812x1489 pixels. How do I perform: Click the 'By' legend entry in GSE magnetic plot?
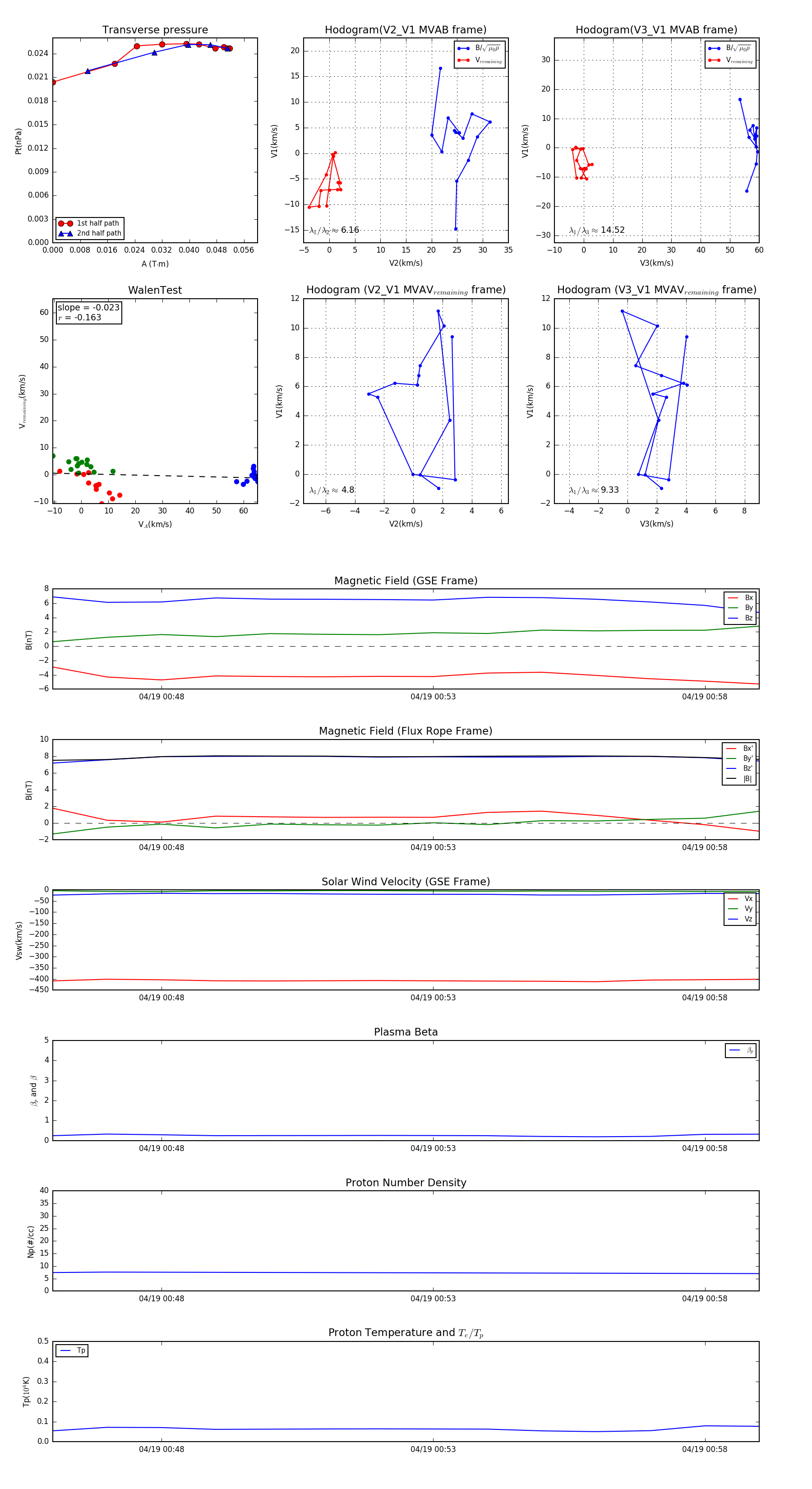(740, 607)
